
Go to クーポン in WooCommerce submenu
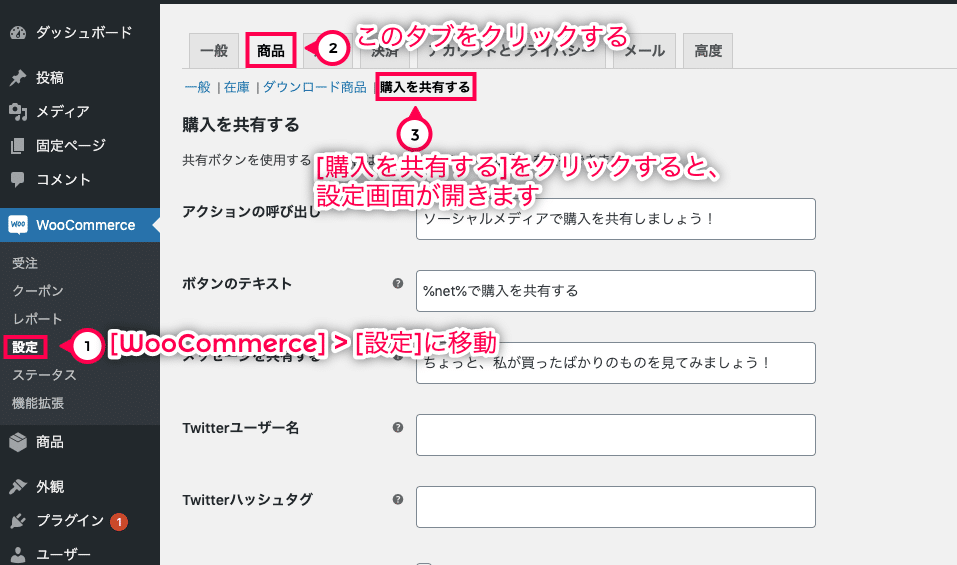[x=38, y=291]
